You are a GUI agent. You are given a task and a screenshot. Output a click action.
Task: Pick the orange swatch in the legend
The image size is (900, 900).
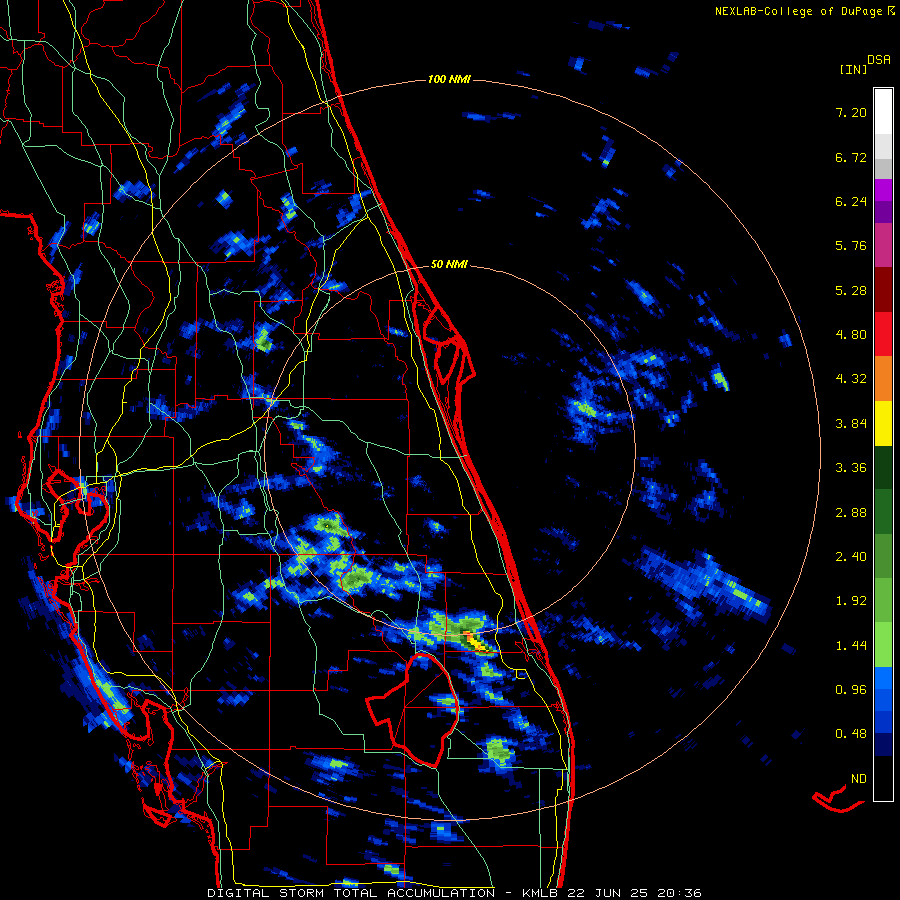(x=883, y=379)
